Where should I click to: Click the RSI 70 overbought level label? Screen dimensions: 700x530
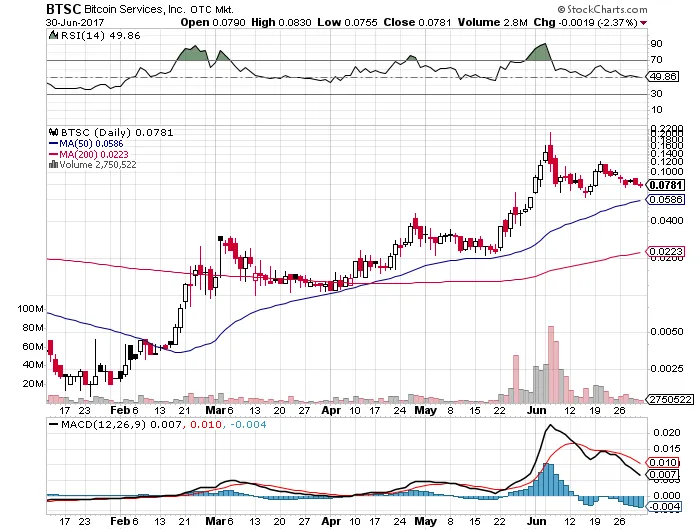click(657, 59)
